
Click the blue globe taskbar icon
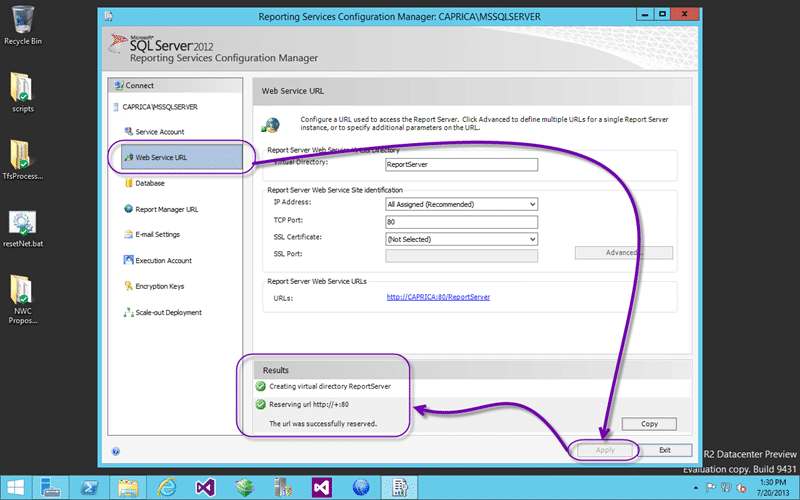point(361,488)
